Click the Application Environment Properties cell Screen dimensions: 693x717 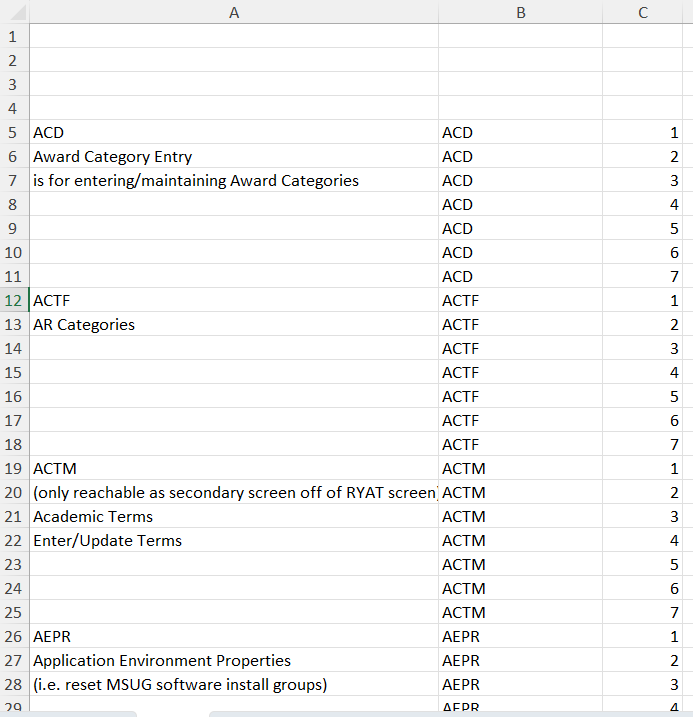234,660
